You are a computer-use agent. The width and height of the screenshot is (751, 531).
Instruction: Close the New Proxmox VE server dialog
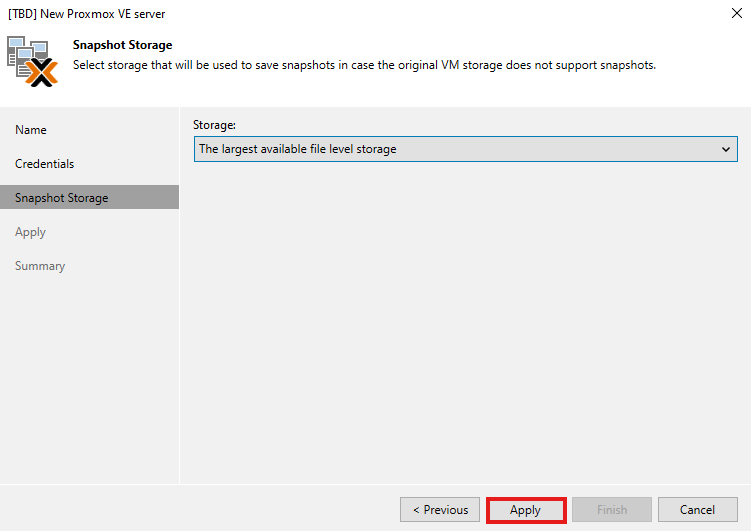(736, 14)
